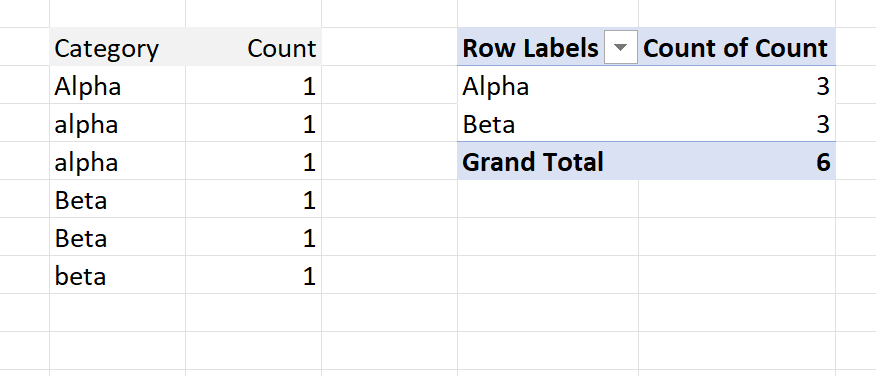The width and height of the screenshot is (876, 376).
Task: Select the first lowercase alpha cell
Action: click(x=117, y=123)
